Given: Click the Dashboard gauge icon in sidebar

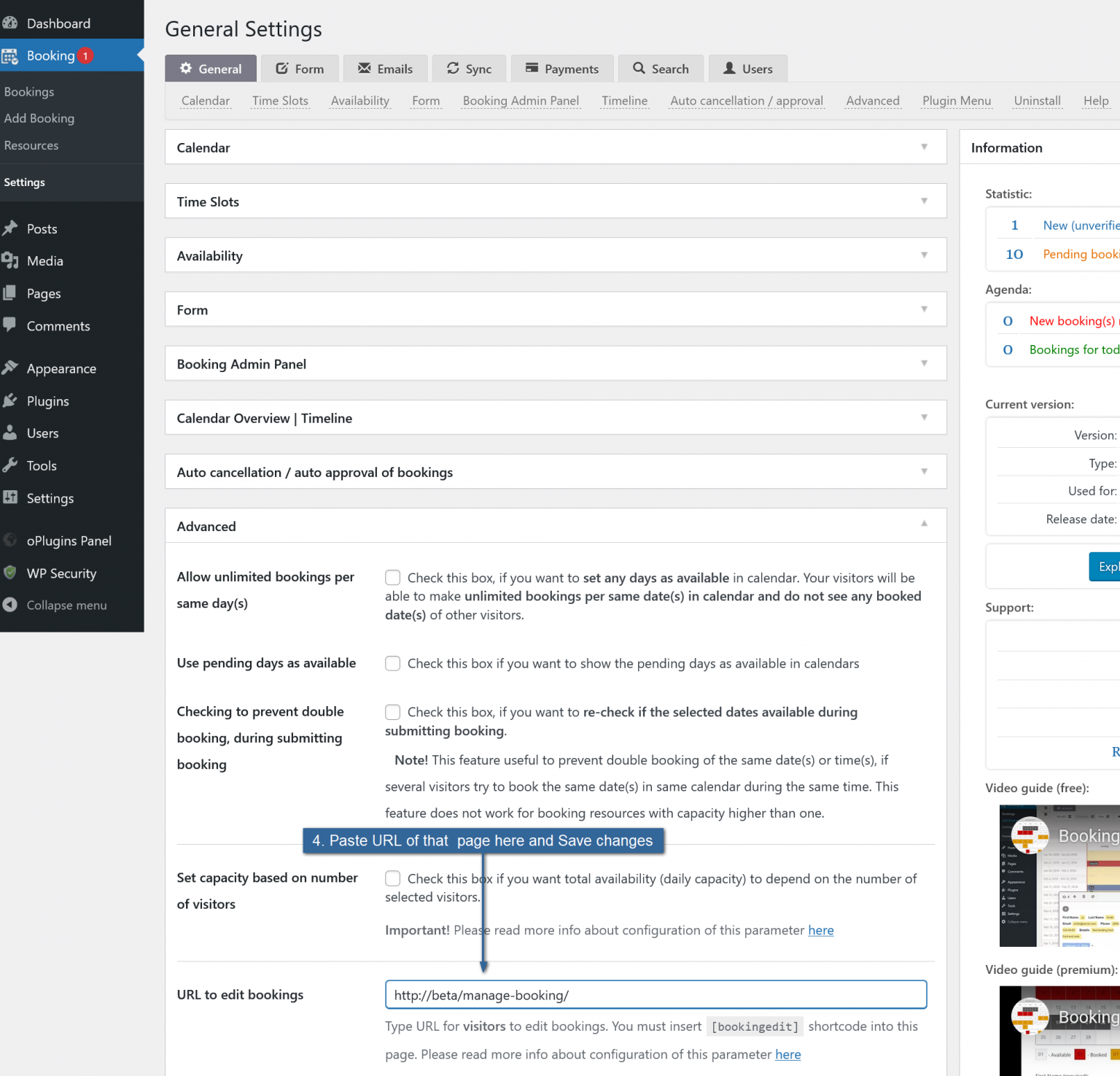Looking at the screenshot, I should [x=10, y=23].
